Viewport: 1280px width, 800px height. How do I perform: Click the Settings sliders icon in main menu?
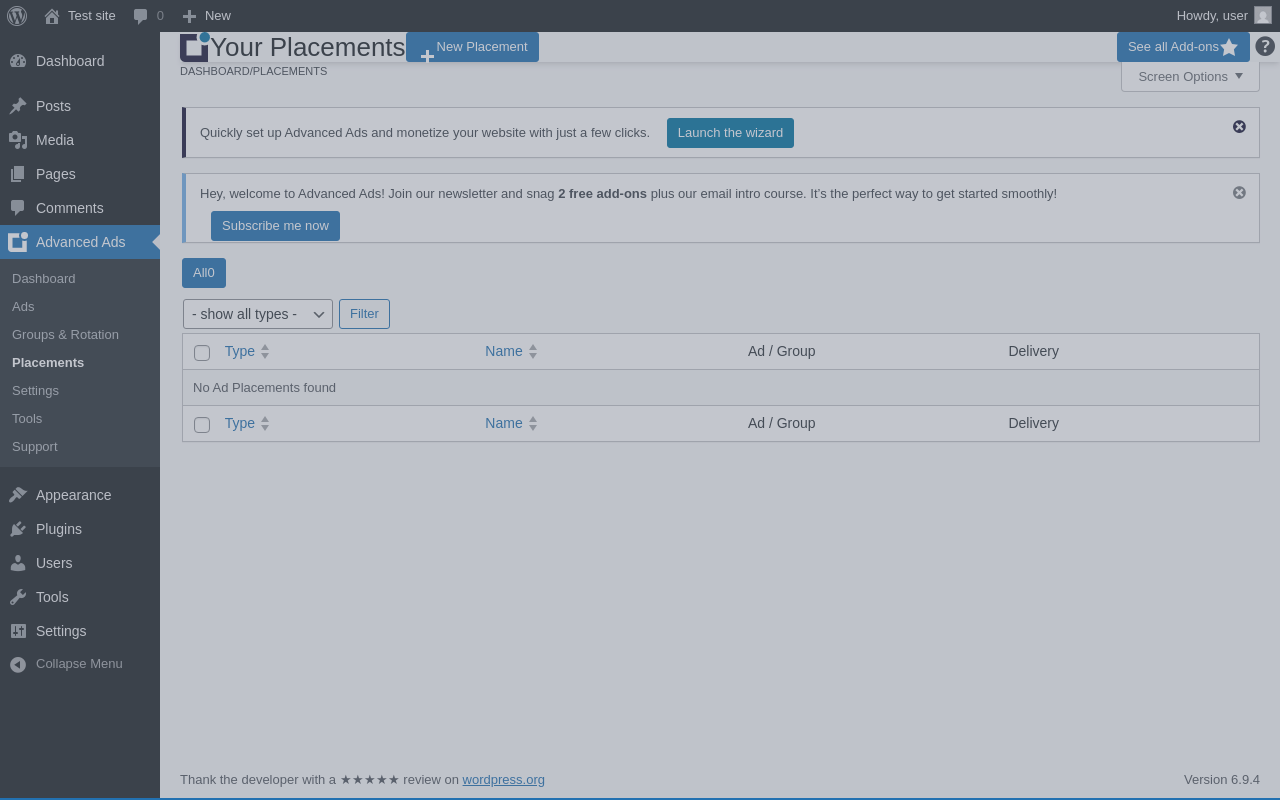[18, 631]
